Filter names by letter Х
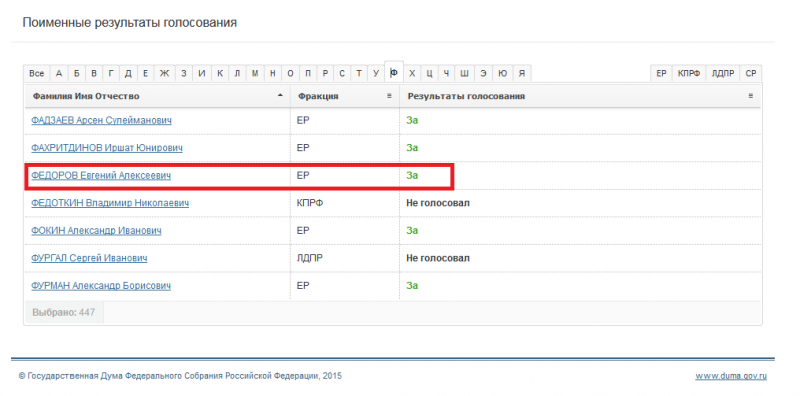Viewport: 800px width, 396px height. click(412, 73)
